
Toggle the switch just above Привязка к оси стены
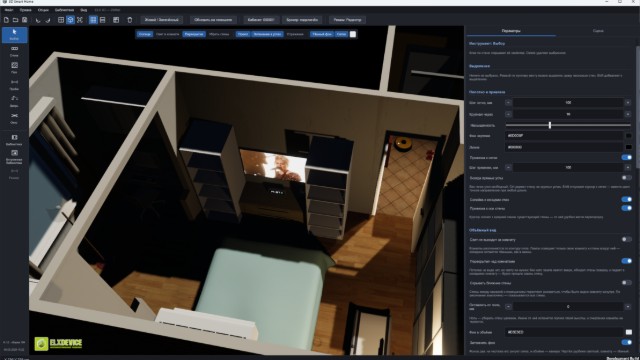627,199
